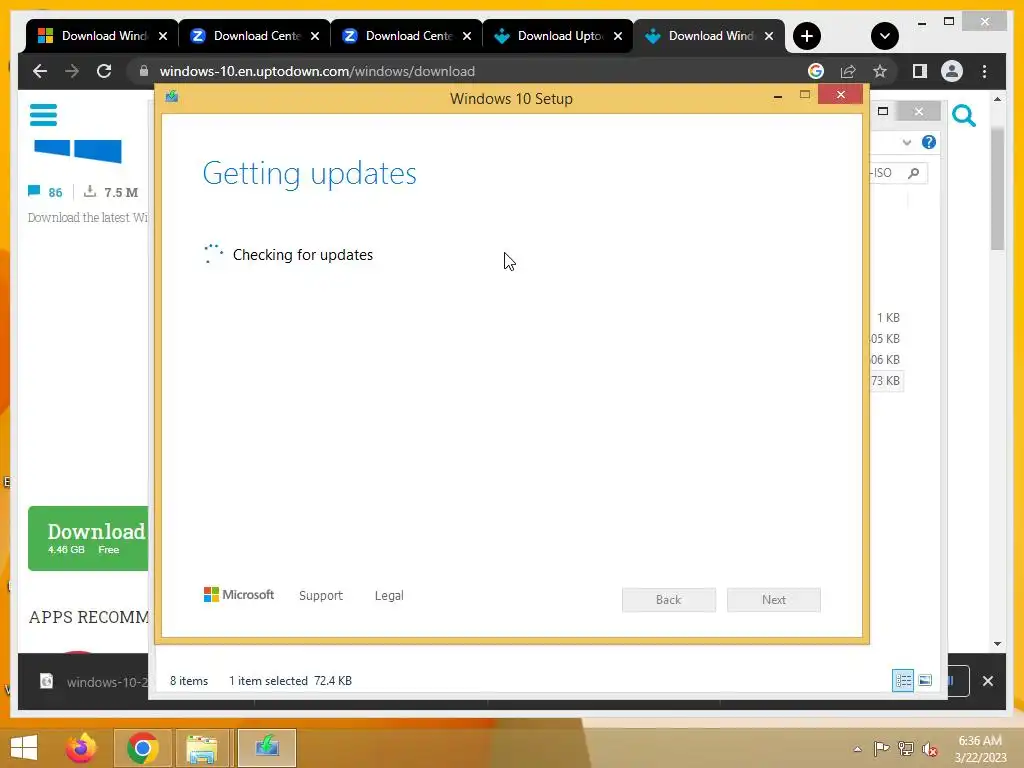The image size is (1024, 768).
Task: Open File Explorer from the taskbar
Action: (x=202, y=748)
